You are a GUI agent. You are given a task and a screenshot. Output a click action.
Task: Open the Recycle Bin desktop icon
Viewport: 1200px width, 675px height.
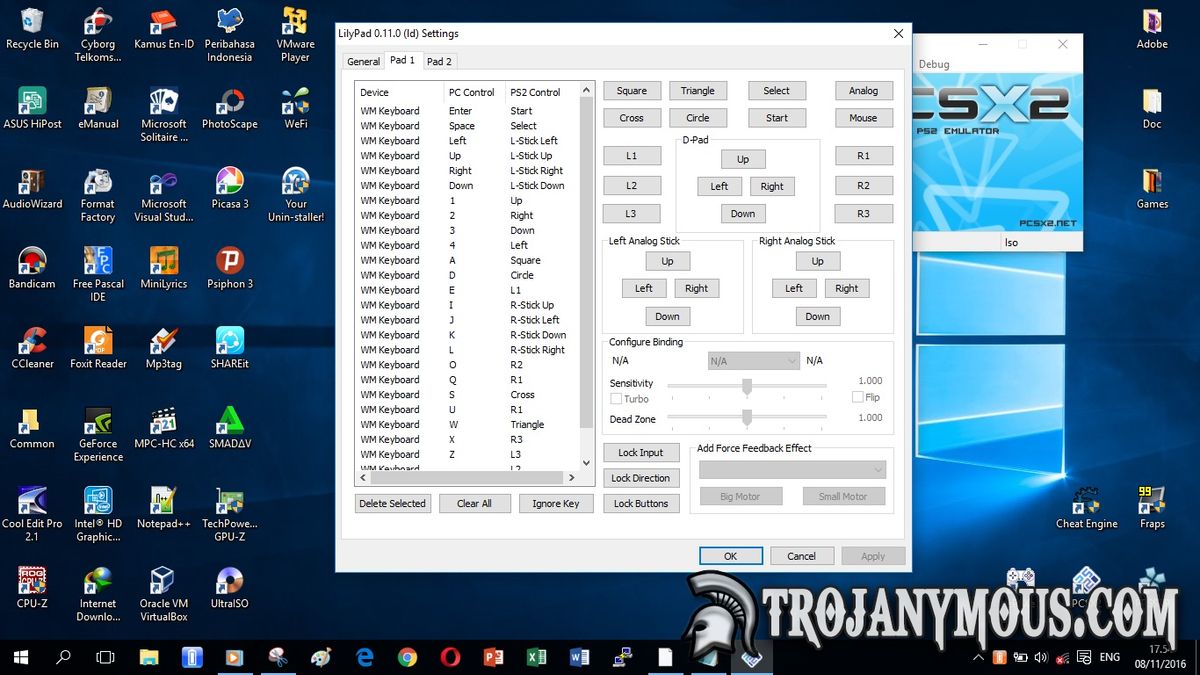pos(32,28)
